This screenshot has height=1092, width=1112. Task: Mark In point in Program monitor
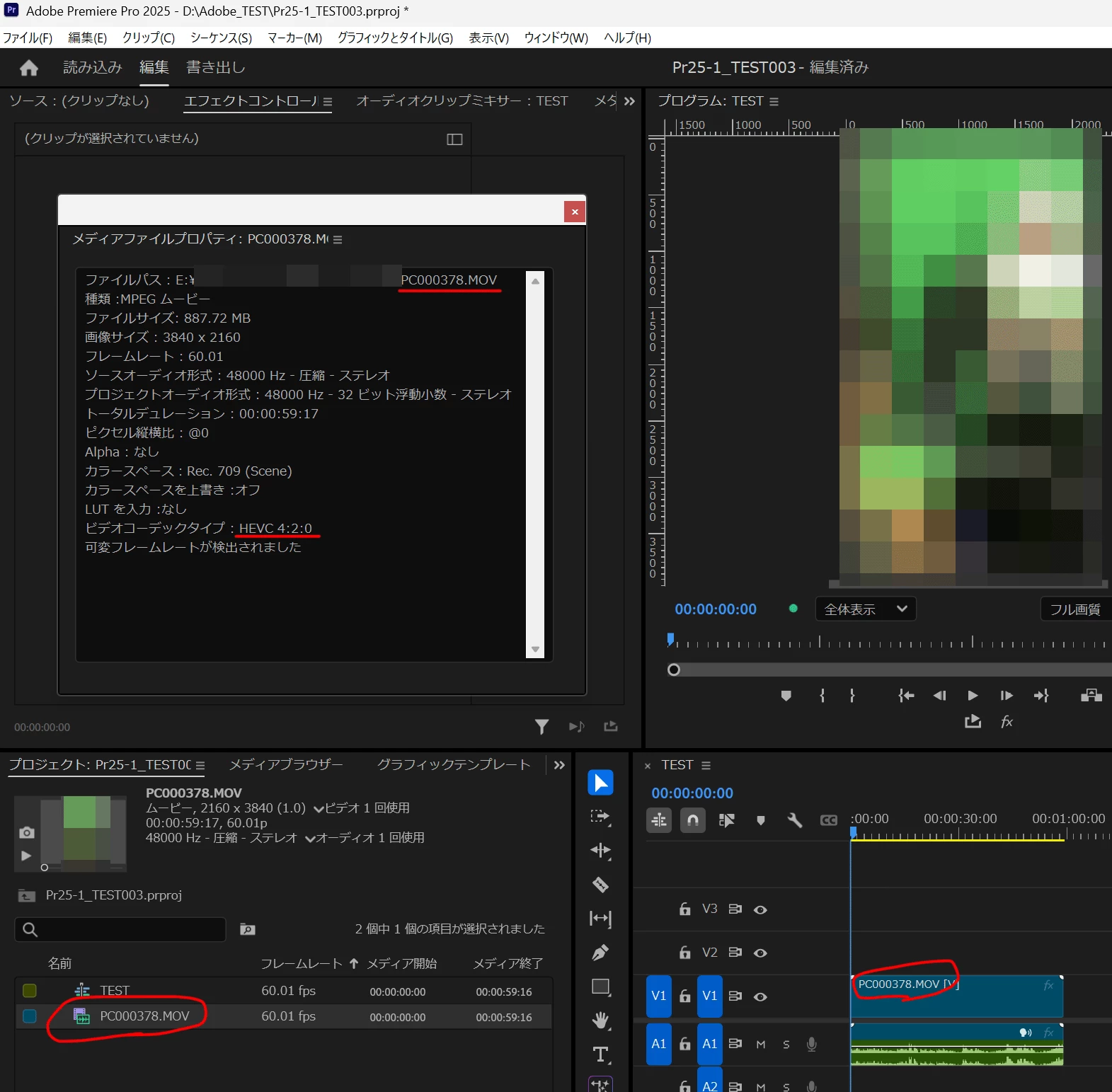click(822, 696)
